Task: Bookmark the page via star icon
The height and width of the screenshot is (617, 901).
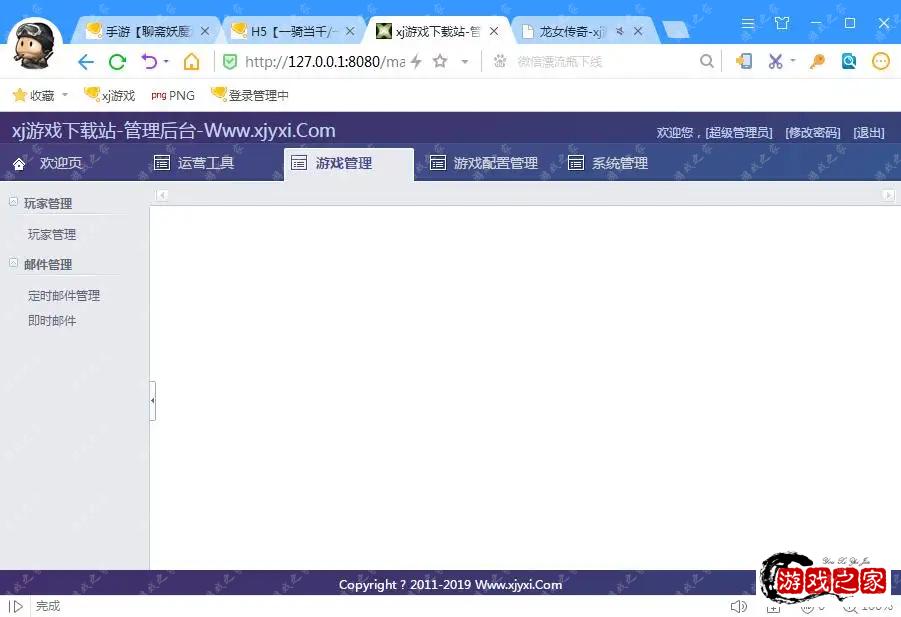Action: point(440,61)
